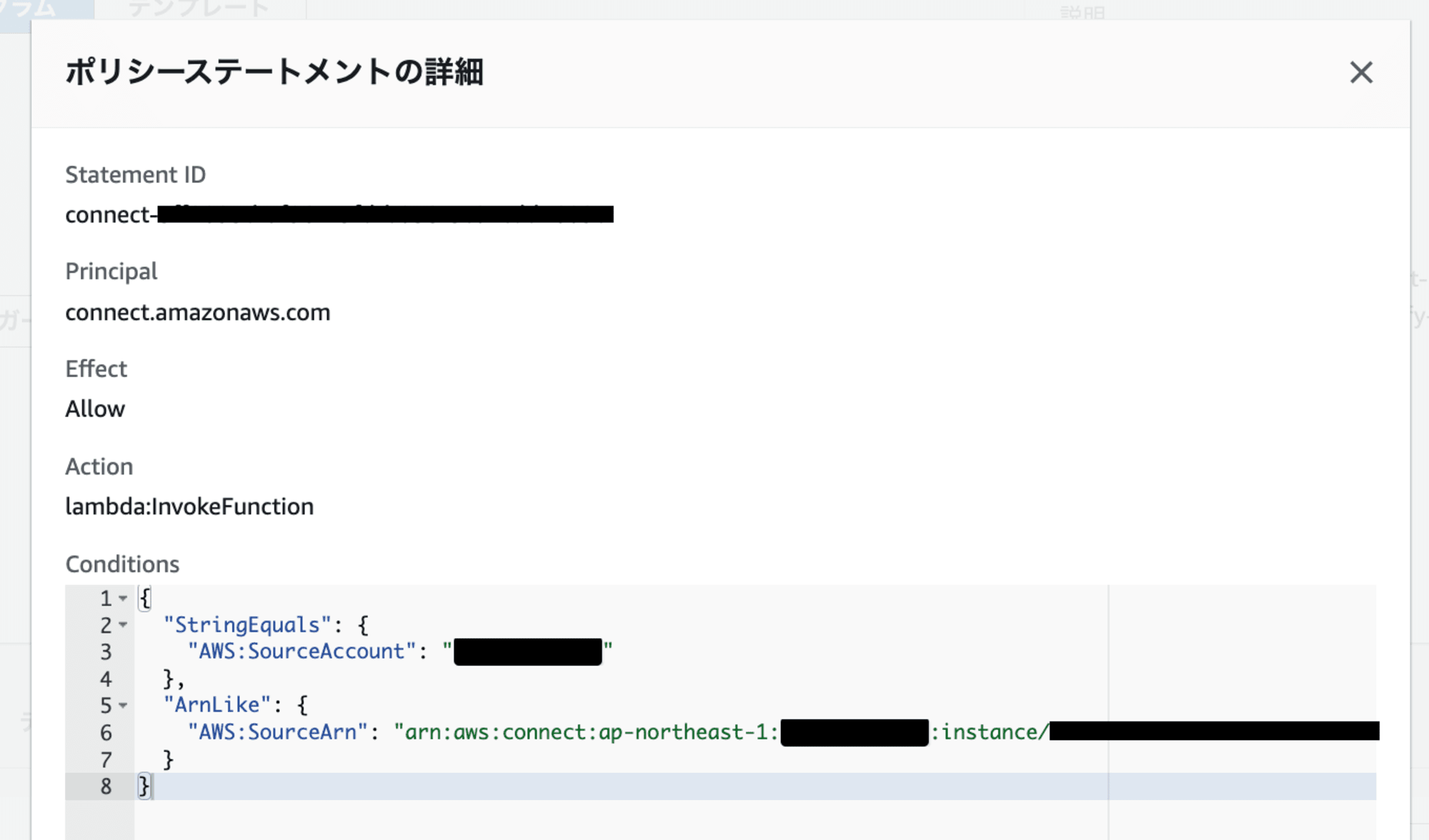1429x840 pixels.
Task: Click the Principal label
Action: [x=111, y=271]
